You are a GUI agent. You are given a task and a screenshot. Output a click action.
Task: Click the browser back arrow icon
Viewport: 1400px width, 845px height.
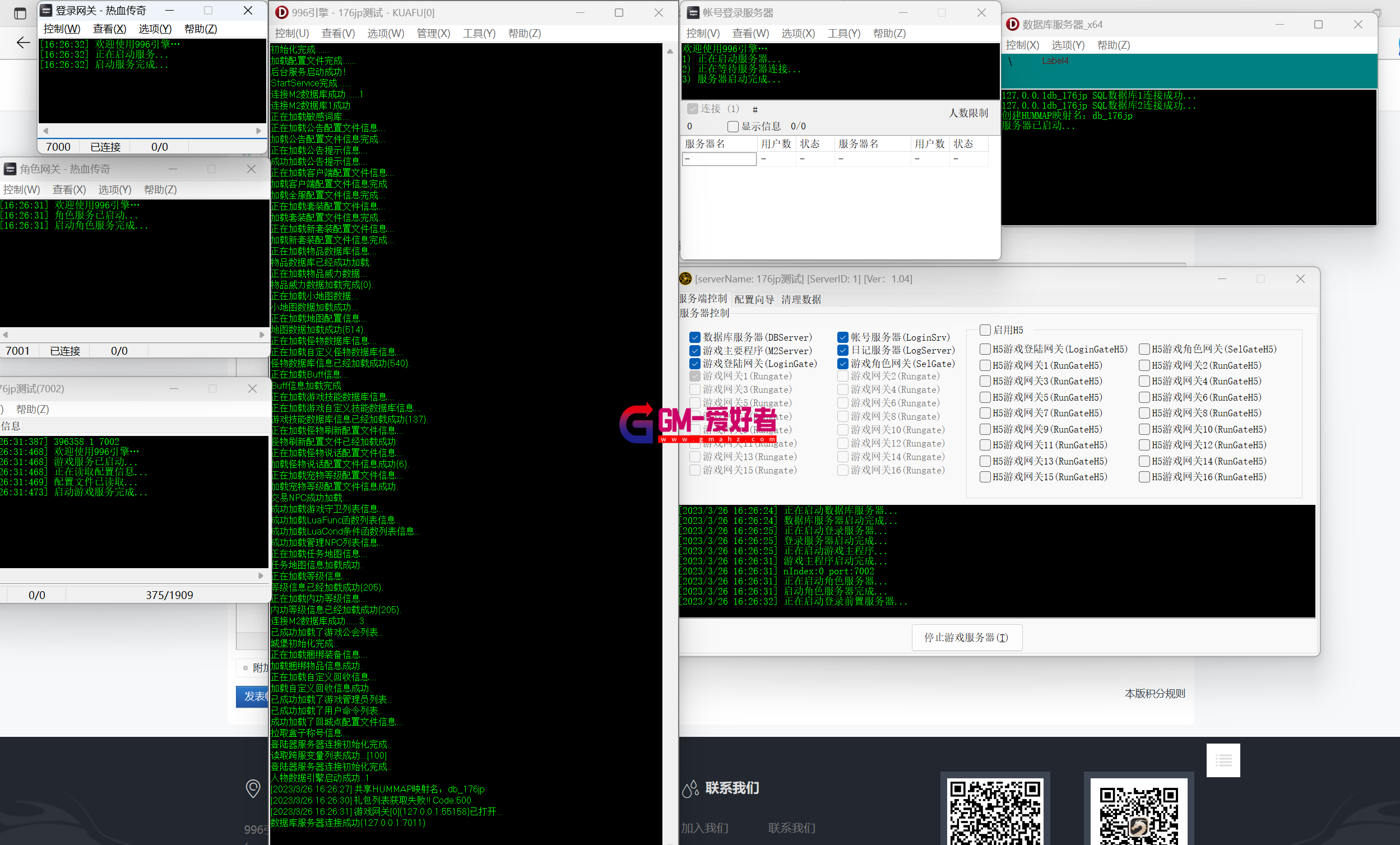(24, 43)
